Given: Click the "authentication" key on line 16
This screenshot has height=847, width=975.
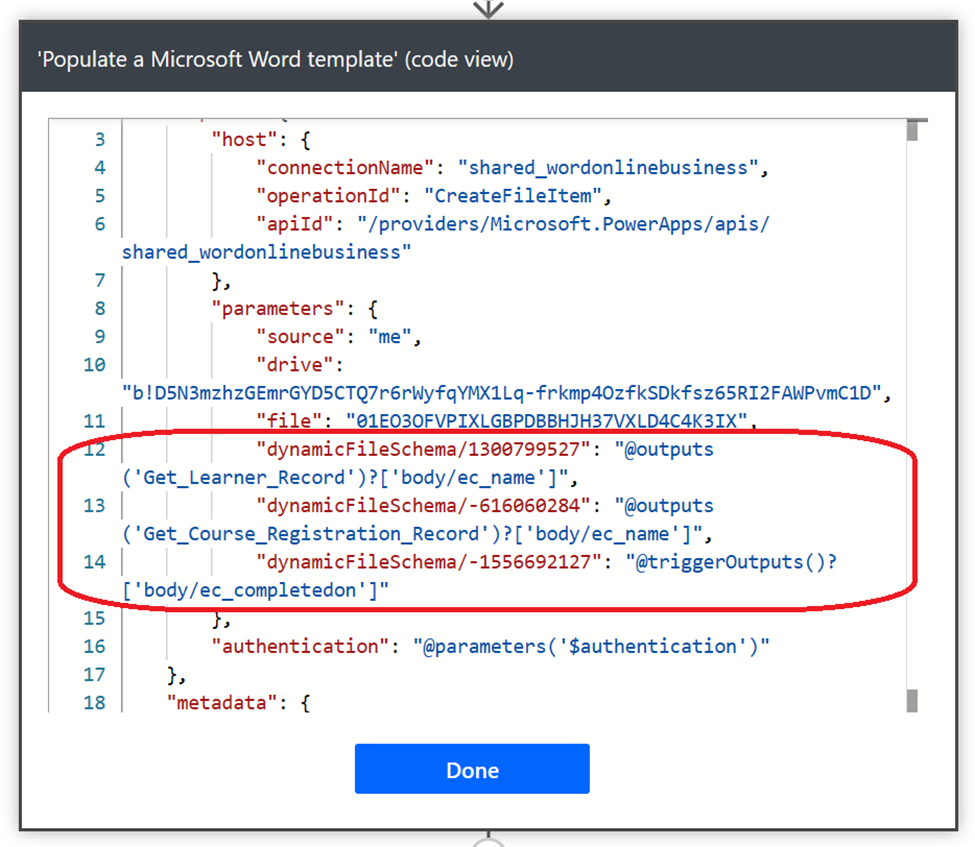Looking at the screenshot, I should tap(301, 646).
